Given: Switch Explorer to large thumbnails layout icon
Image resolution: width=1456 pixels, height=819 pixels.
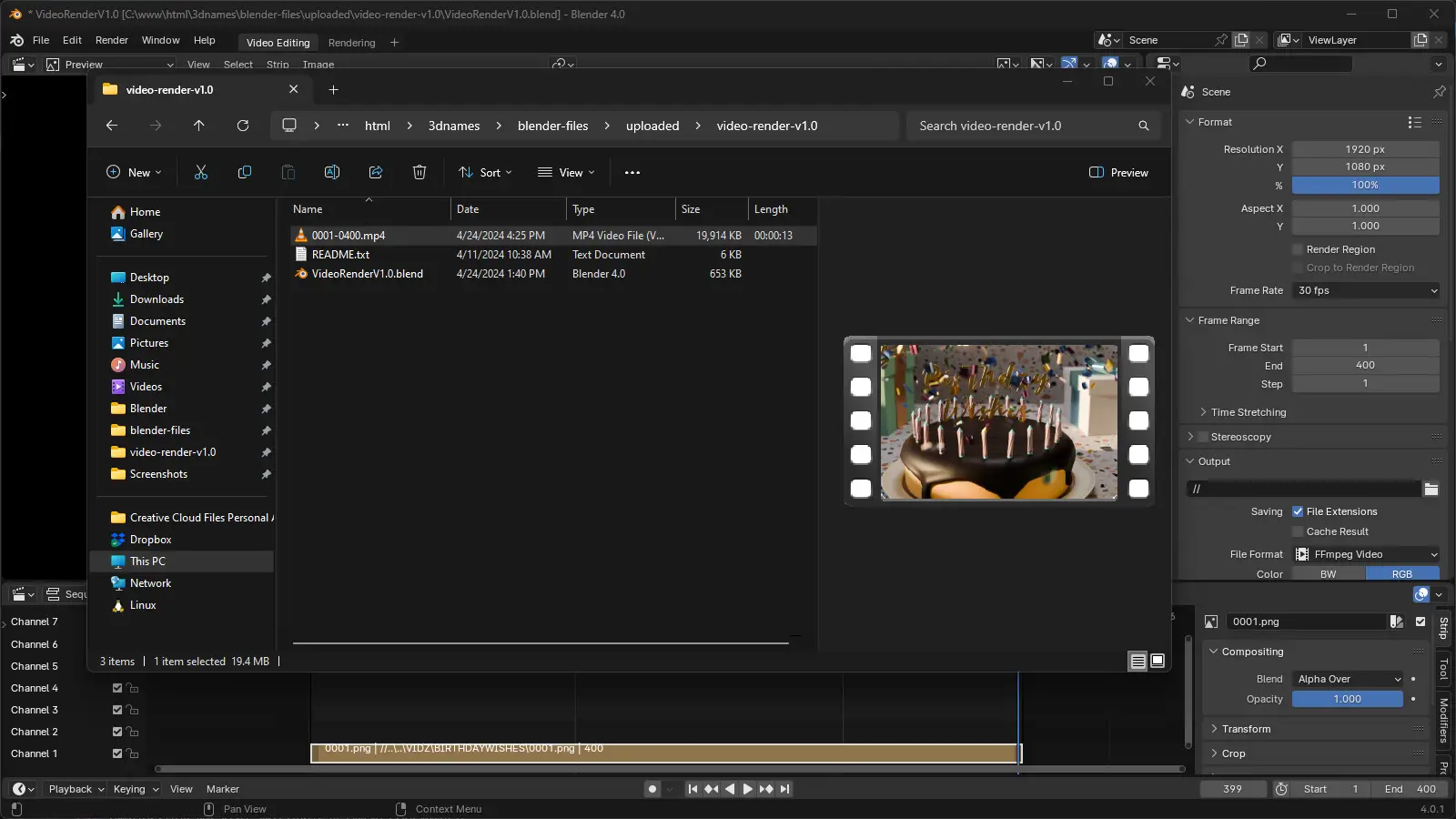Looking at the screenshot, I should tap(1158, 662).
